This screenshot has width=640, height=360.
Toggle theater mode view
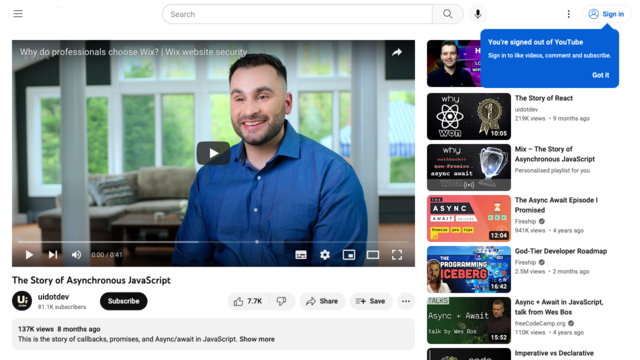point(373,255)
